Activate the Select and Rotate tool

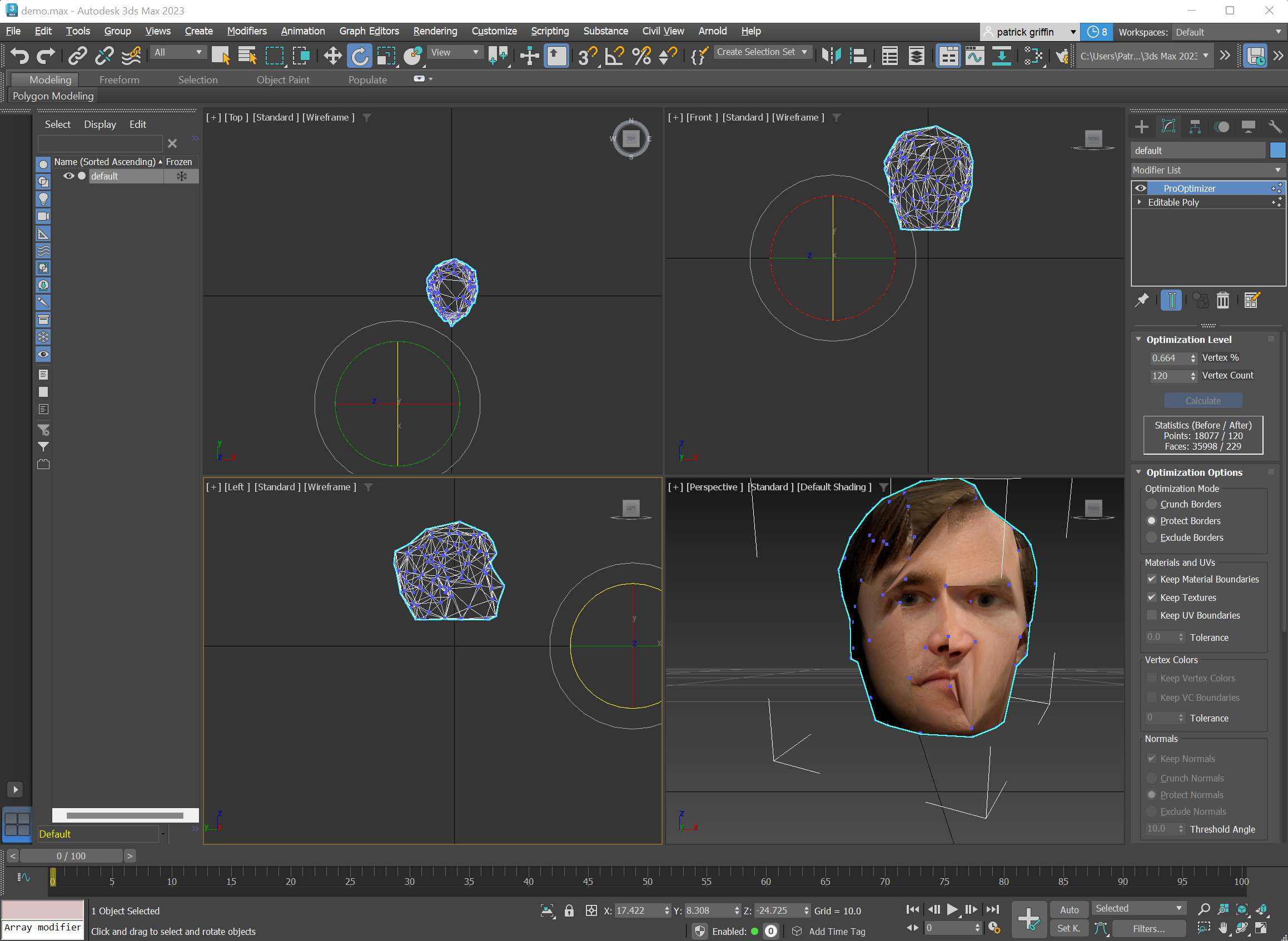point(360,55)
